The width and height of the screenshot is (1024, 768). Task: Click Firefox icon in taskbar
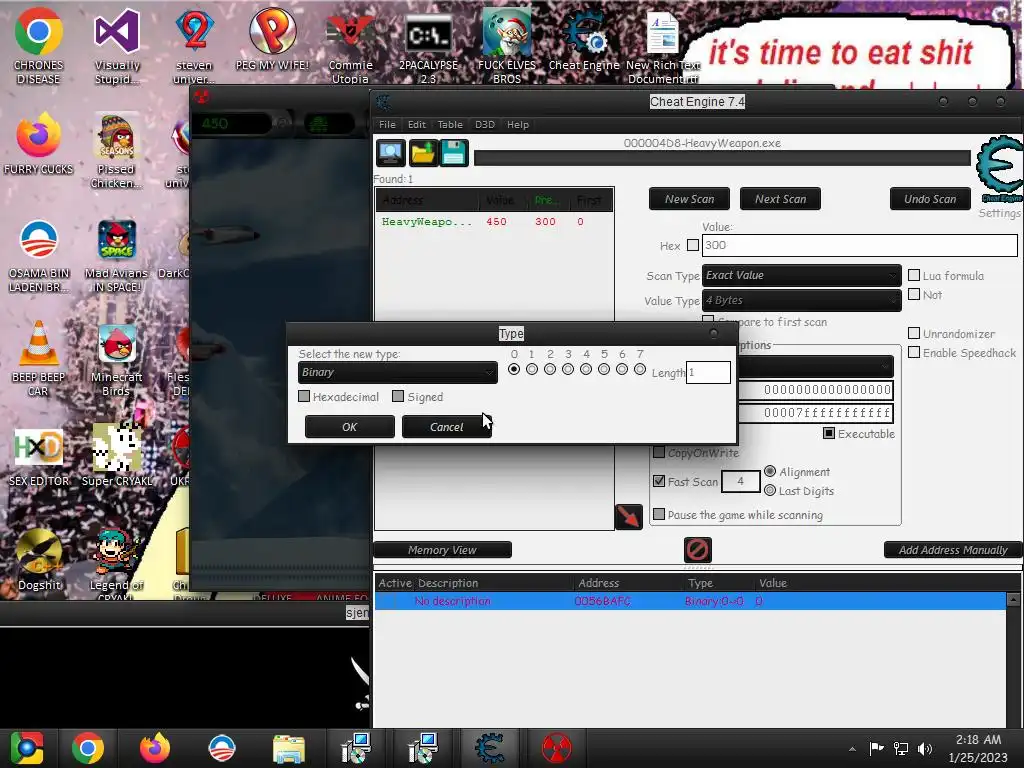(x=155, y=748)
